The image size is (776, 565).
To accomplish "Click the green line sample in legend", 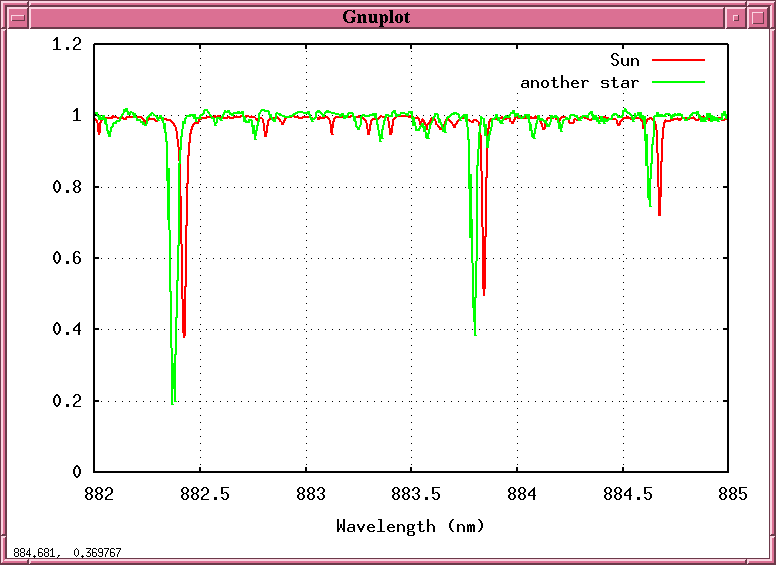I will pyautogui.click(x=679, y=82).
